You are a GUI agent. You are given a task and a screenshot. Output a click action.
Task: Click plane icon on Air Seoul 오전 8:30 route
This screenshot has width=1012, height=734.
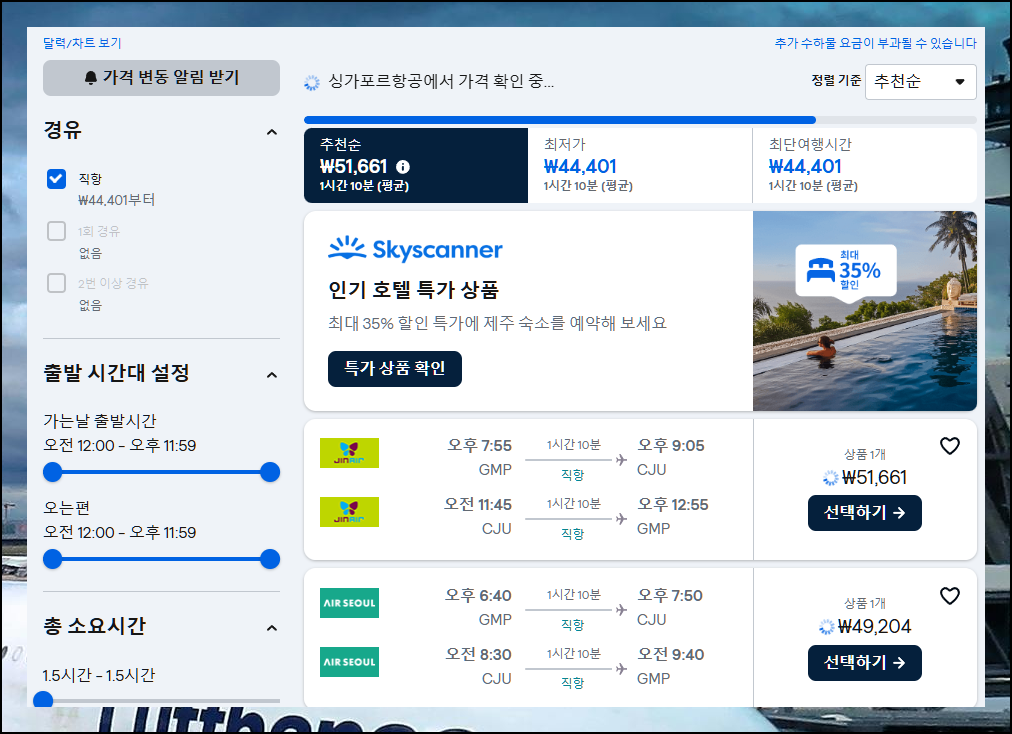tap(621, 668)
